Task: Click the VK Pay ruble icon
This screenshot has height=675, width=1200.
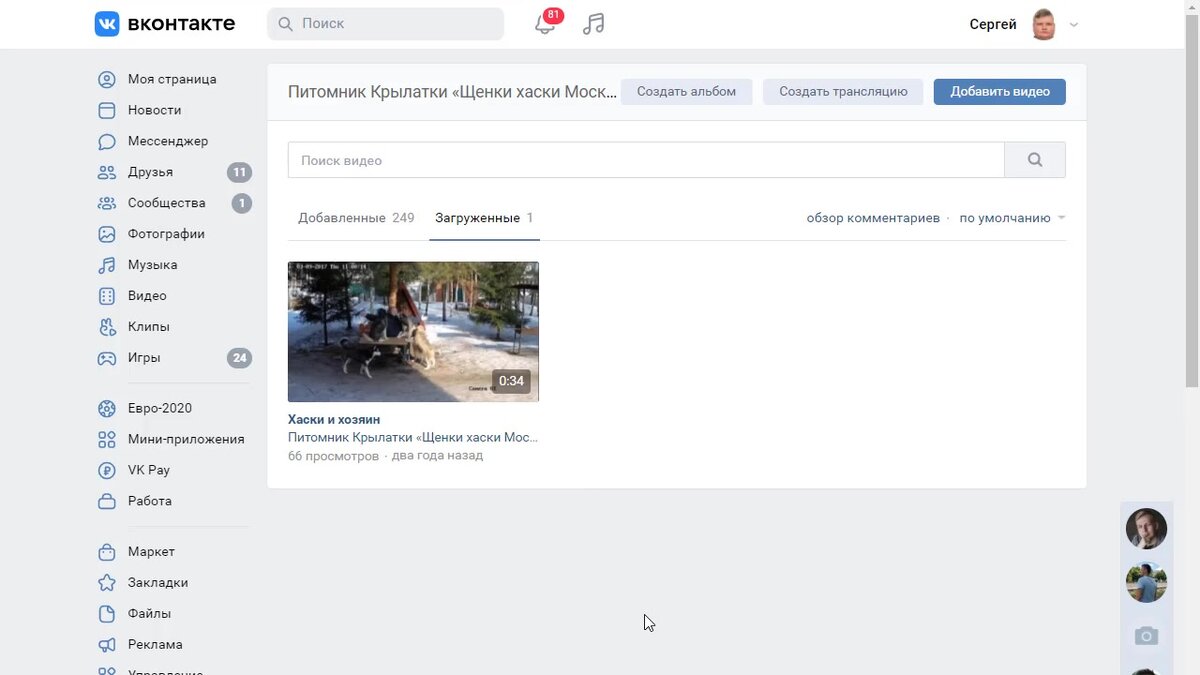Action: 107,470
